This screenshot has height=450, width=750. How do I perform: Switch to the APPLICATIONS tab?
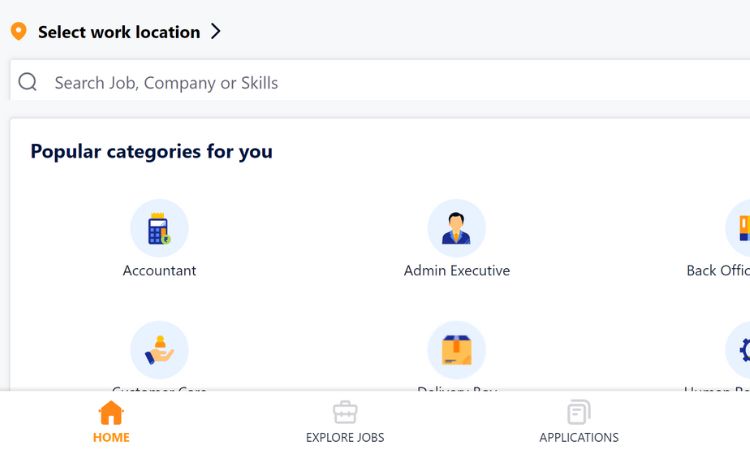tap(579, 438)
